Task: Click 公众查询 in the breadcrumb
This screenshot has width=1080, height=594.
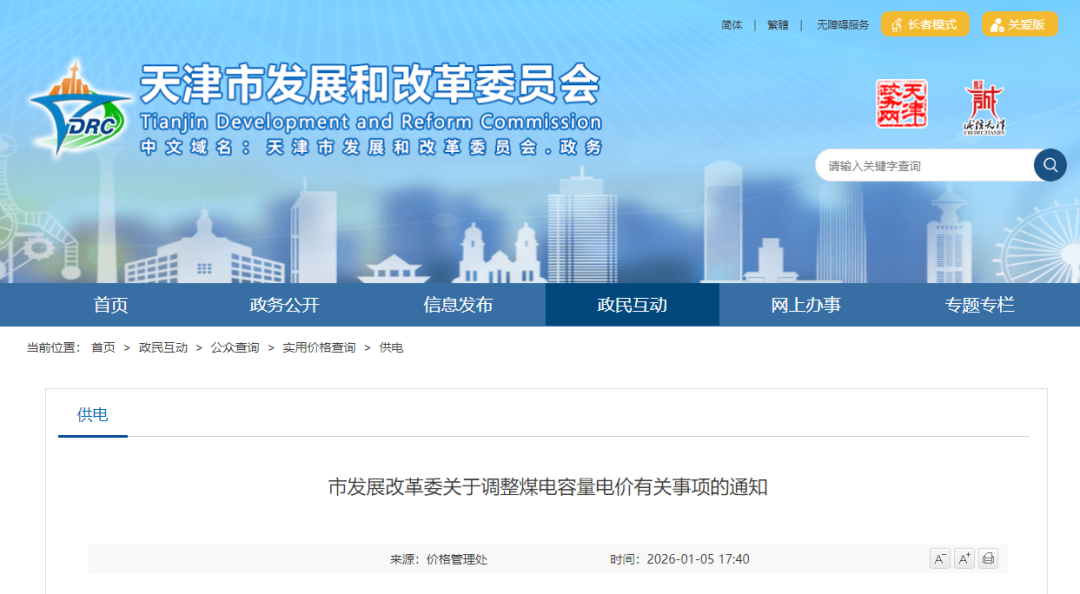Action: coord(235,348)
